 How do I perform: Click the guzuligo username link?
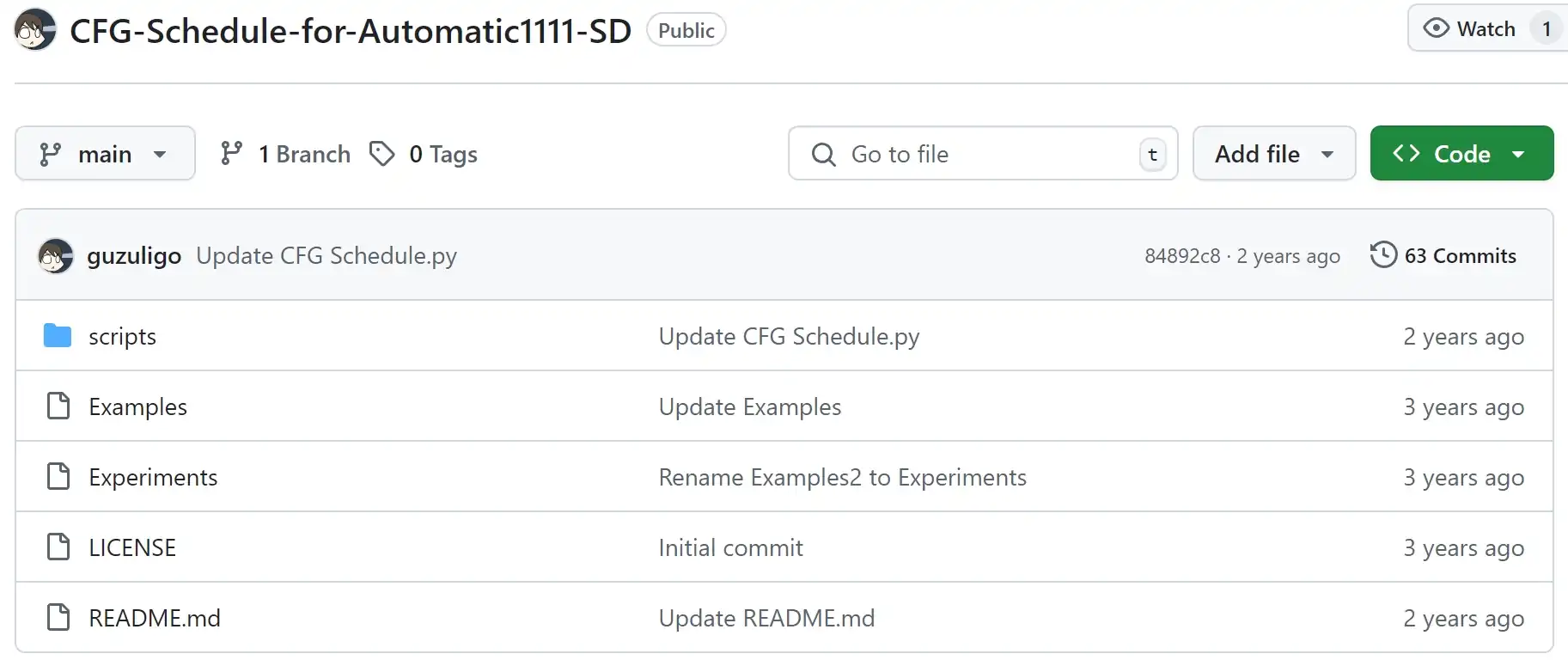134,255
